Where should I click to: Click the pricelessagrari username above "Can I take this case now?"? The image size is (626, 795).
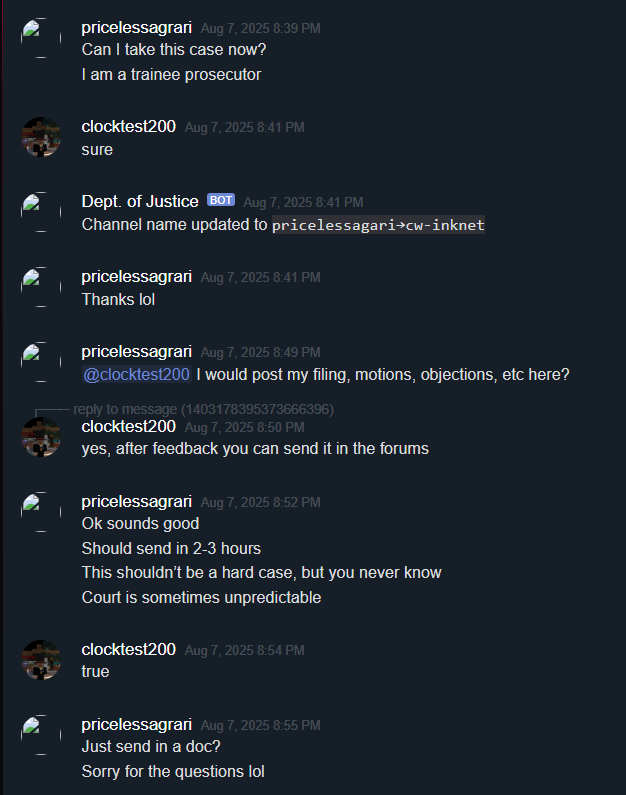pos(136,28)
